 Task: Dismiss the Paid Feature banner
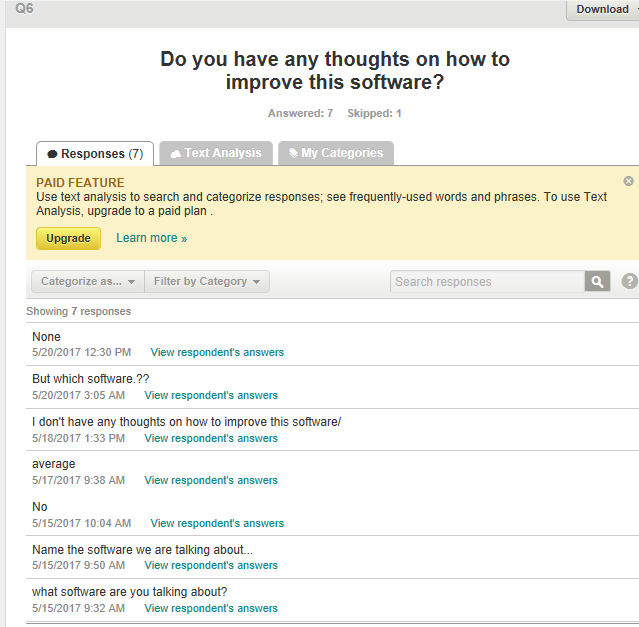click(628, 181)
